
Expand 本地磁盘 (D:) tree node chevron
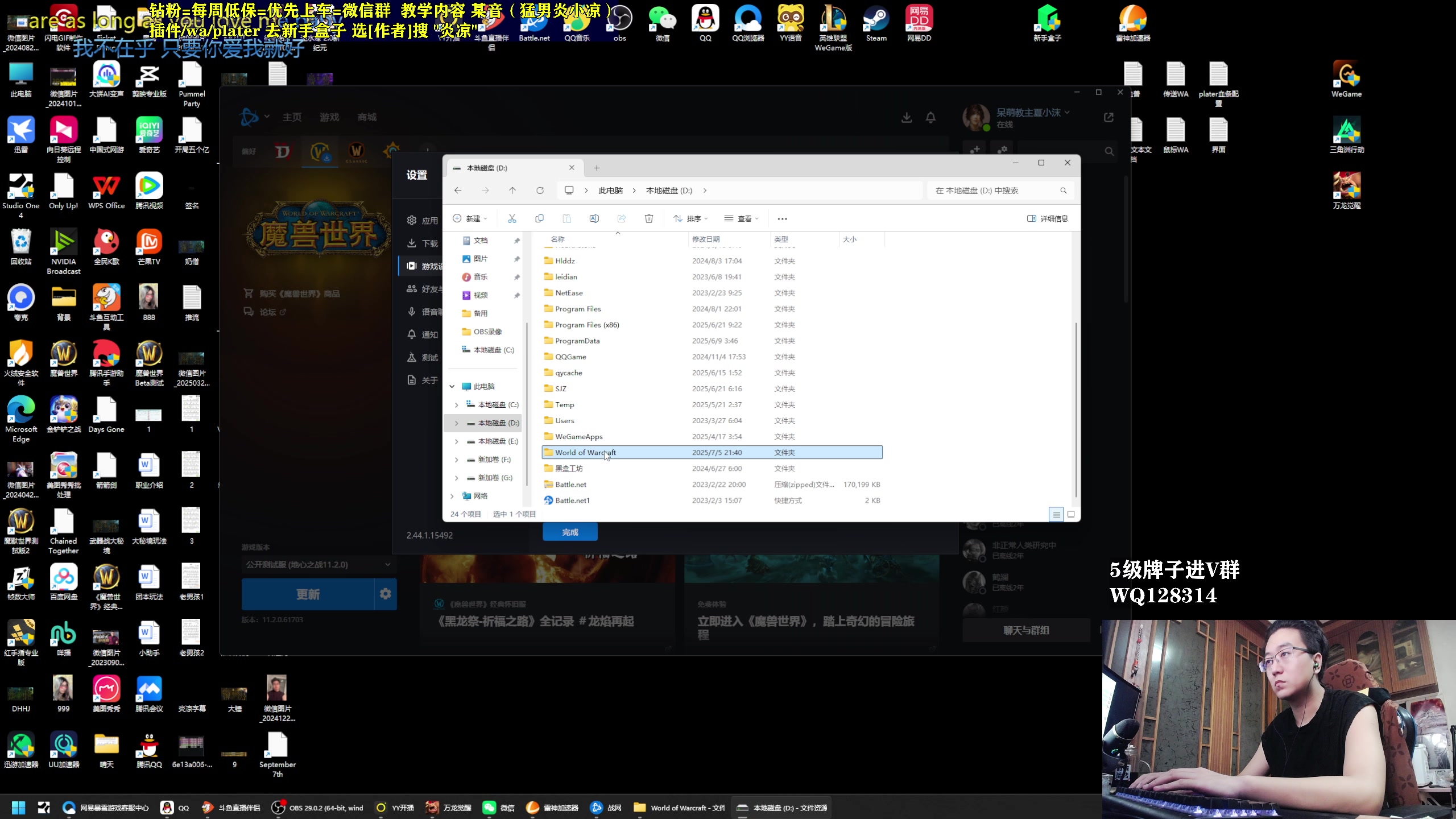[456, 423]
